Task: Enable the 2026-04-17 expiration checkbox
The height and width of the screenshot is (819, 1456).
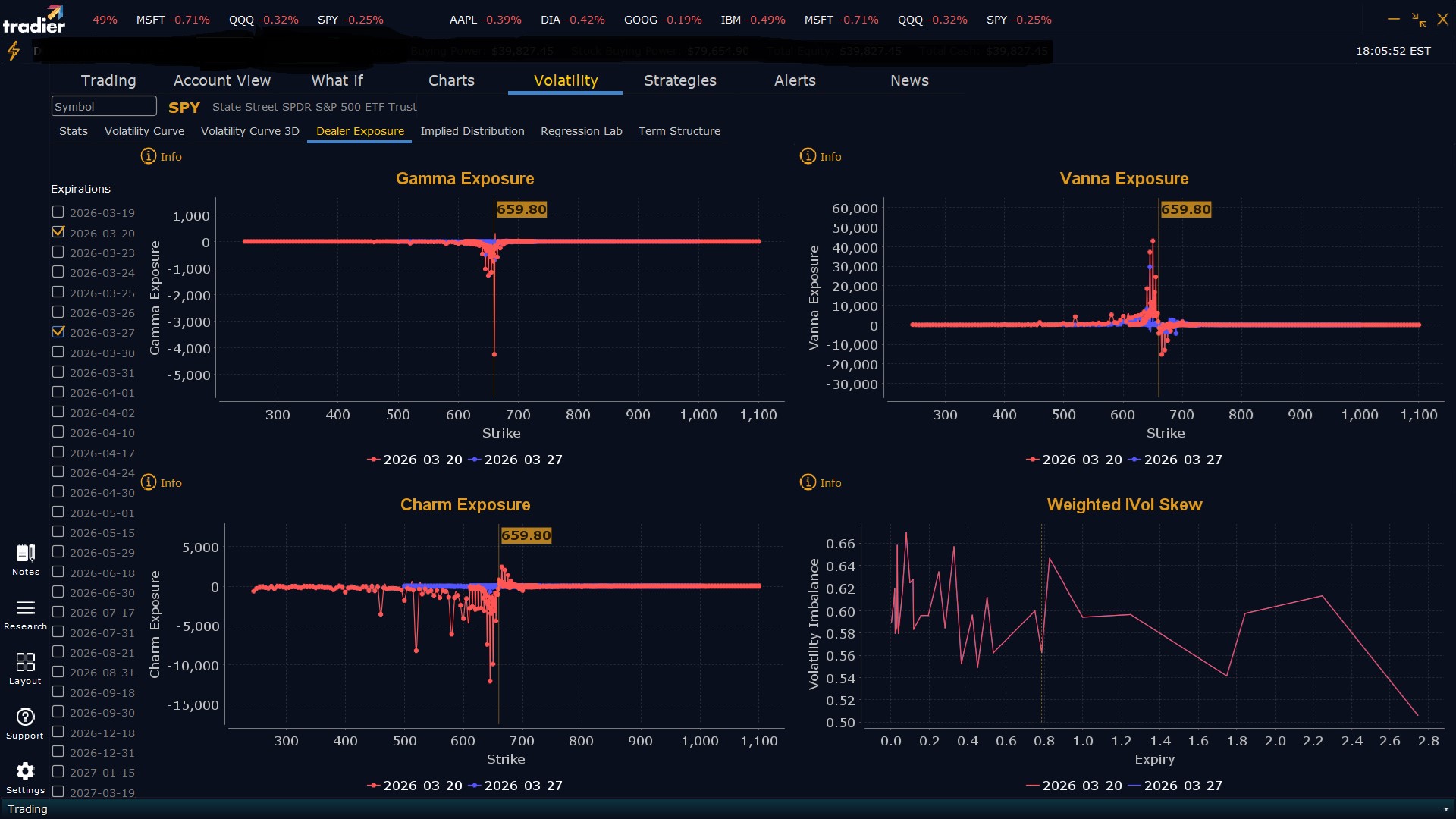Action: (x=58, y=452)
